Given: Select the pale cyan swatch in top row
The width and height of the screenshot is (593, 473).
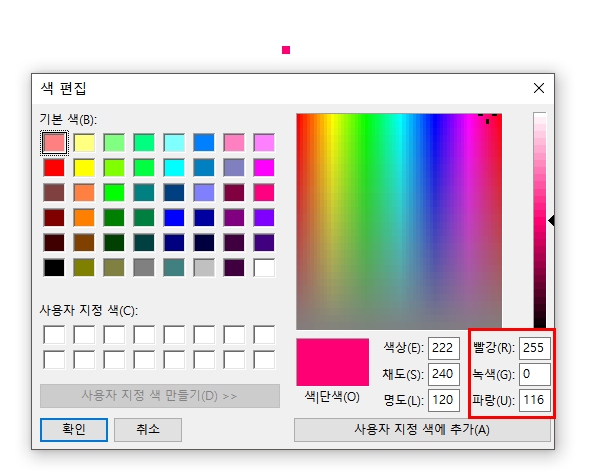Looking at the screenshot, I should [x=174, y=143].
